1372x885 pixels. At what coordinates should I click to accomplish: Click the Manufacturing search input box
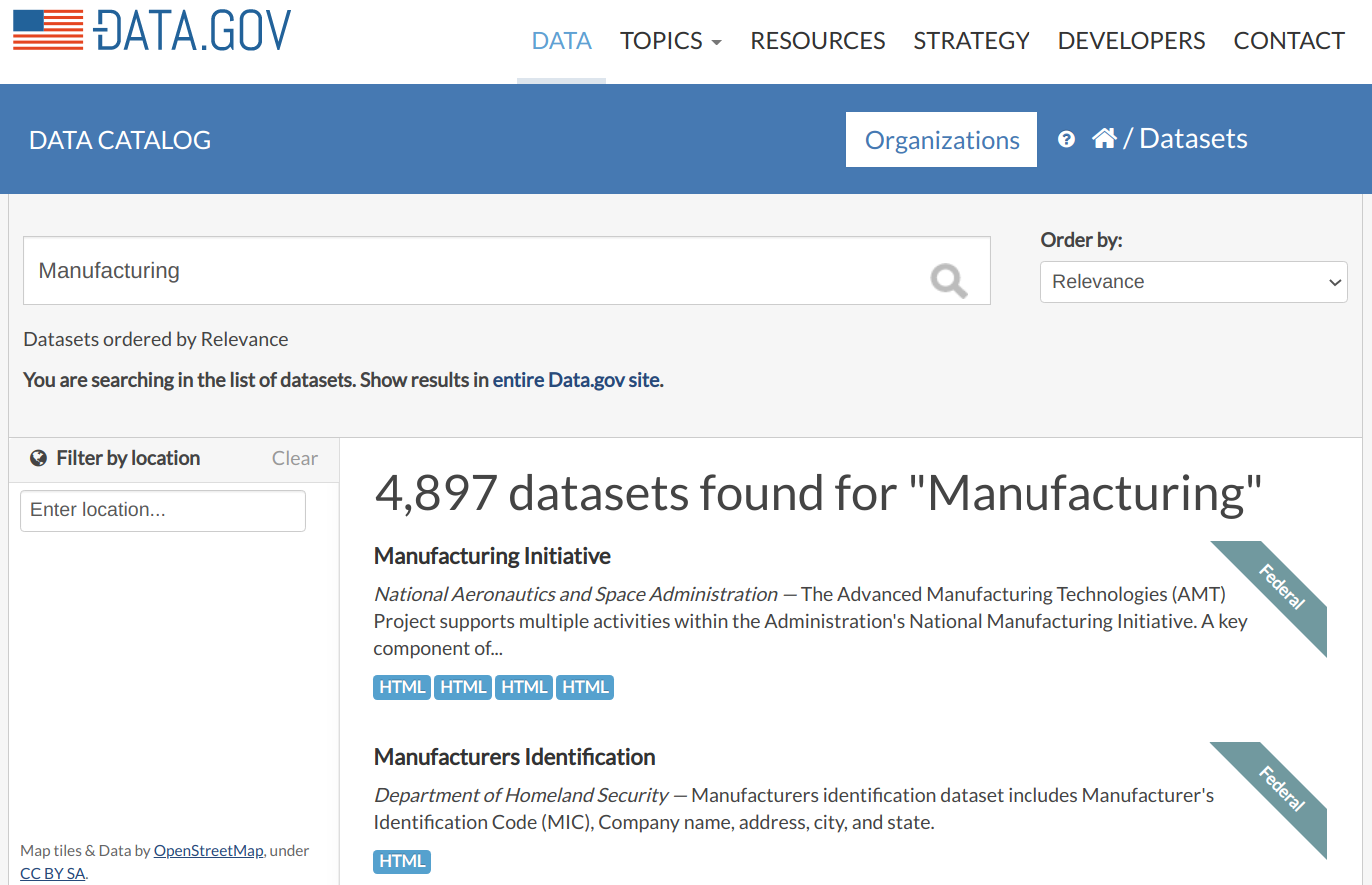pos(469,271)
